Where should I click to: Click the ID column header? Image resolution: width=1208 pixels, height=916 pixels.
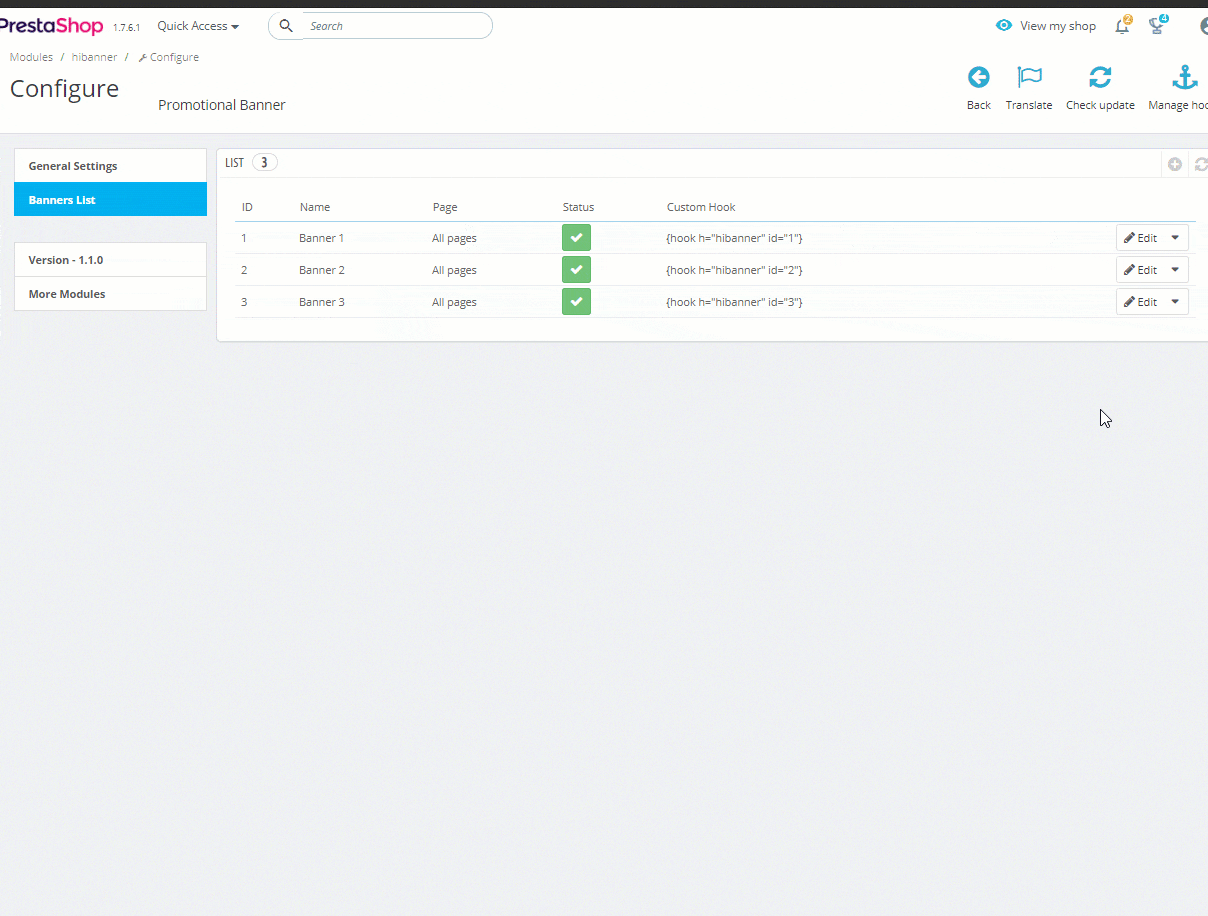[247, 207]
